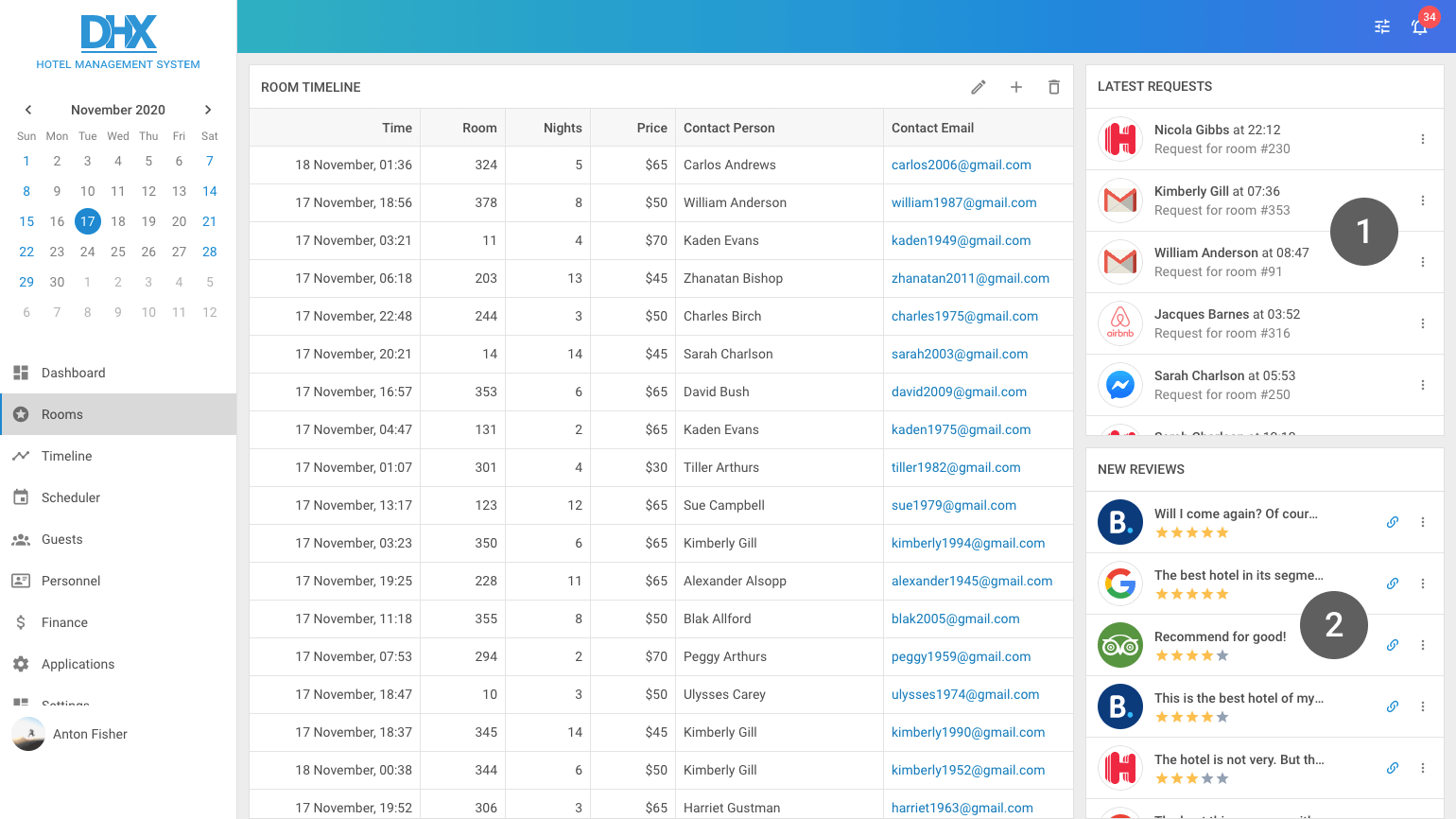Click the TripAdvisor icon on 'Recommend for good!' review
The height and width of the screenshot is (819, 1456).
(1119, 644)
